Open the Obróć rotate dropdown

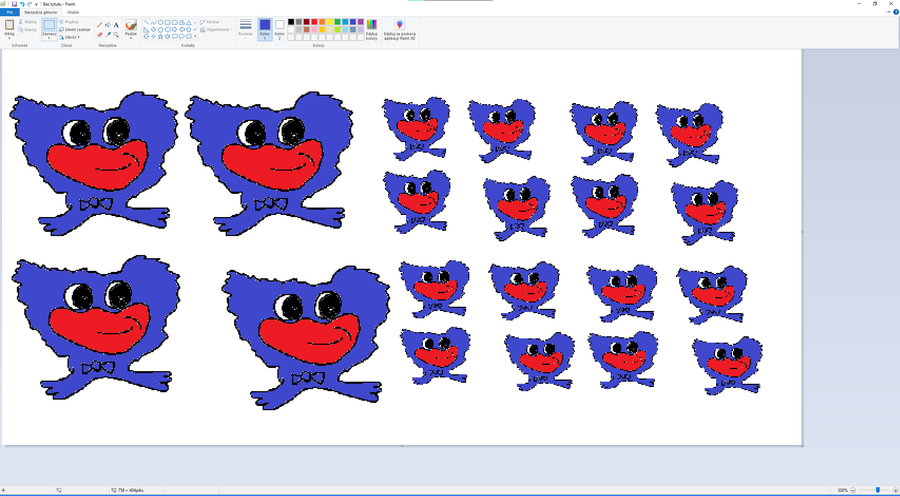click(x=70, y=37)
